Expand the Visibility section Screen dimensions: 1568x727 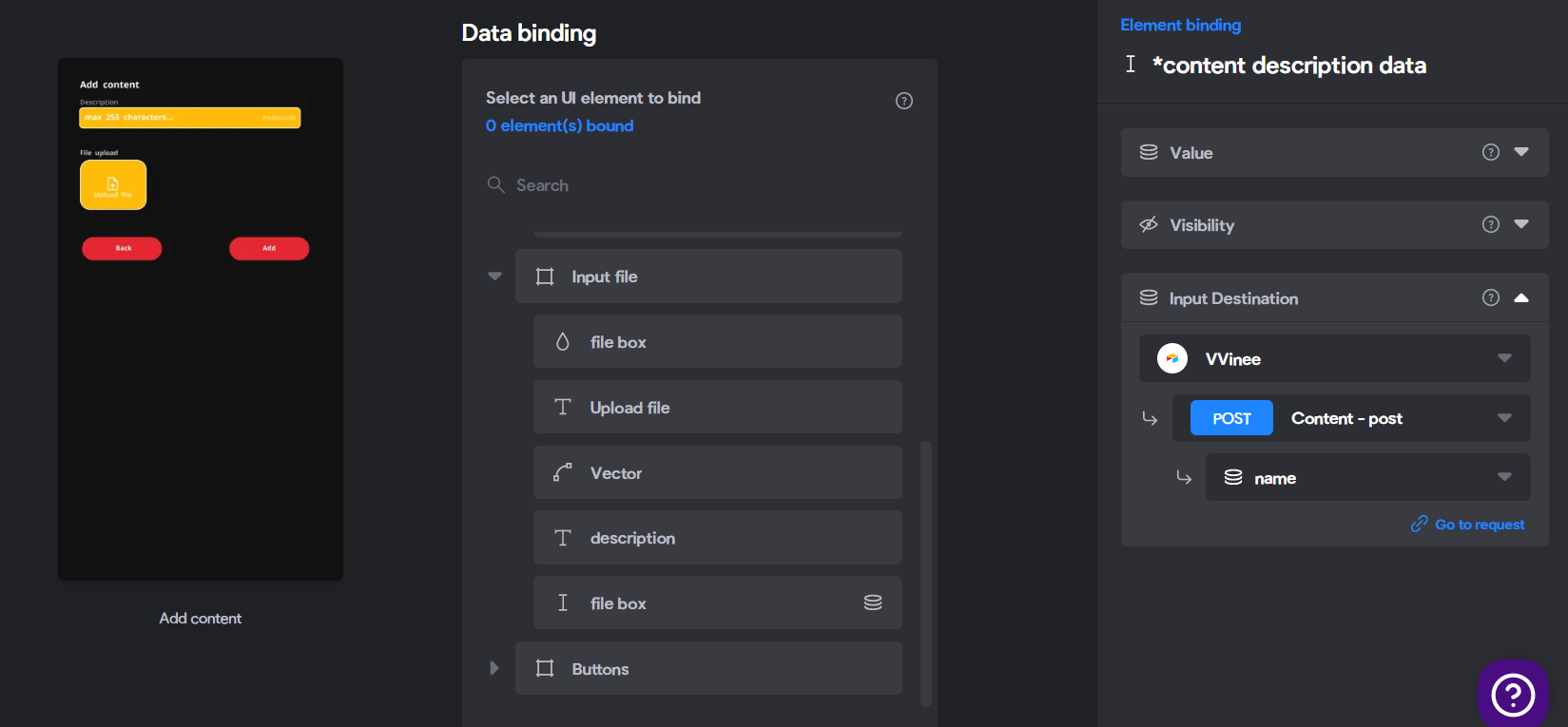coord(1521,224)
